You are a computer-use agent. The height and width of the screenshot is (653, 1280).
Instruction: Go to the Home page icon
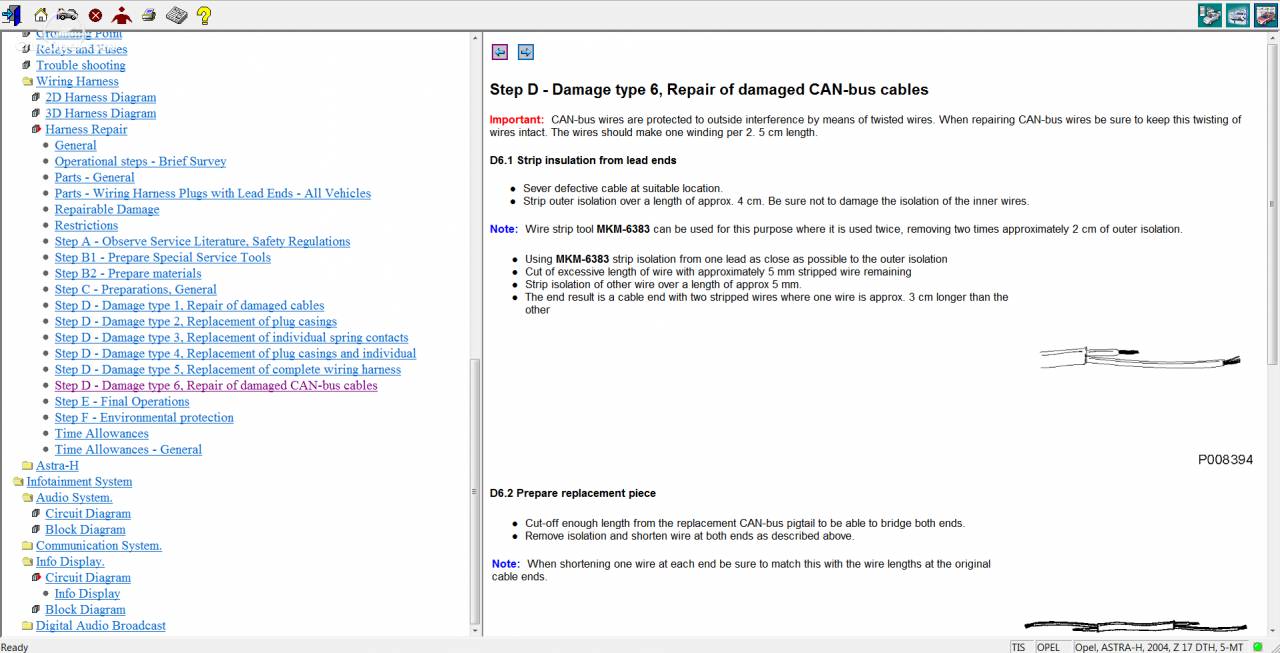(x=41, y=15)
